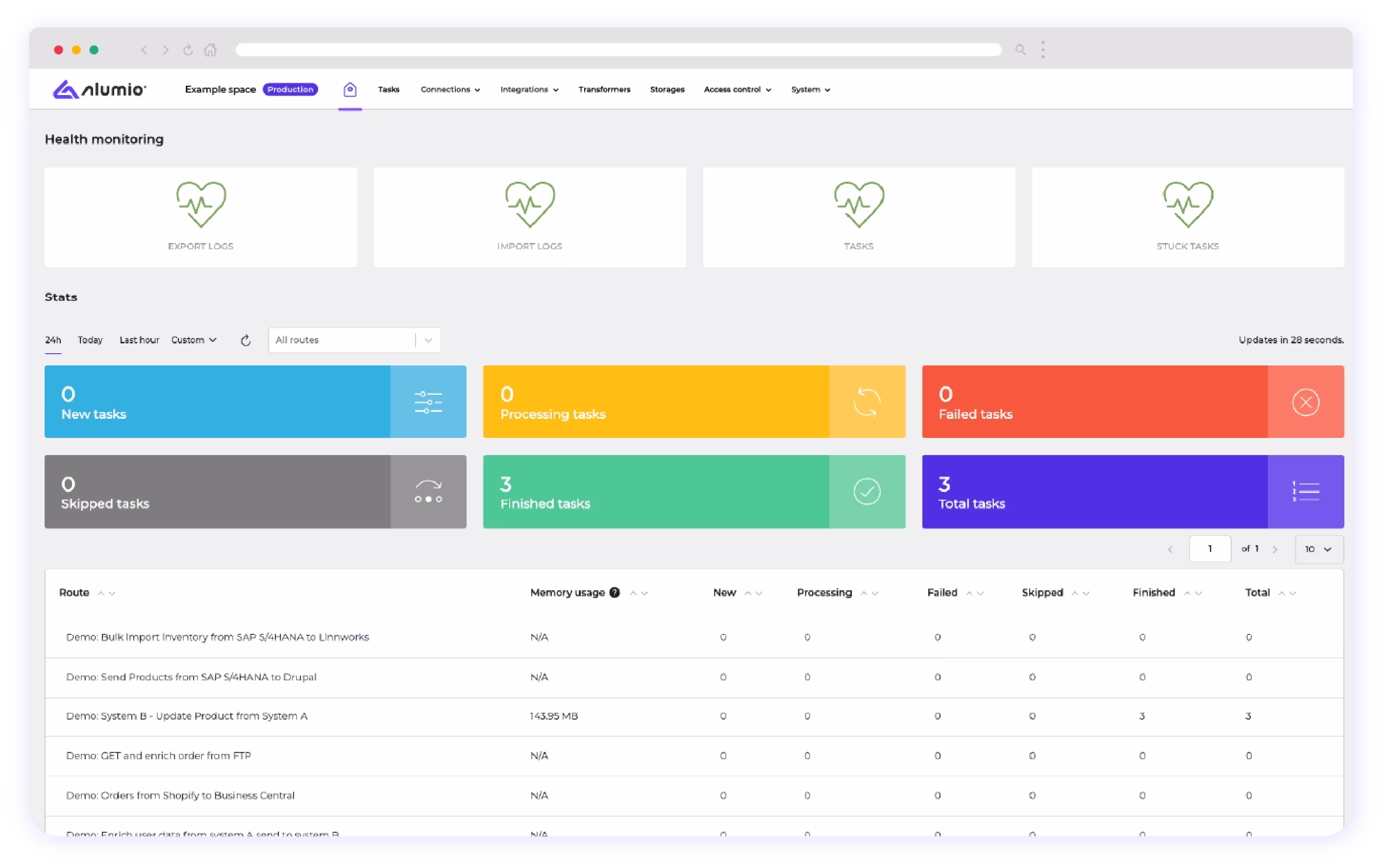Select the health monitoring tag icon in navbar

coord(350,89)
